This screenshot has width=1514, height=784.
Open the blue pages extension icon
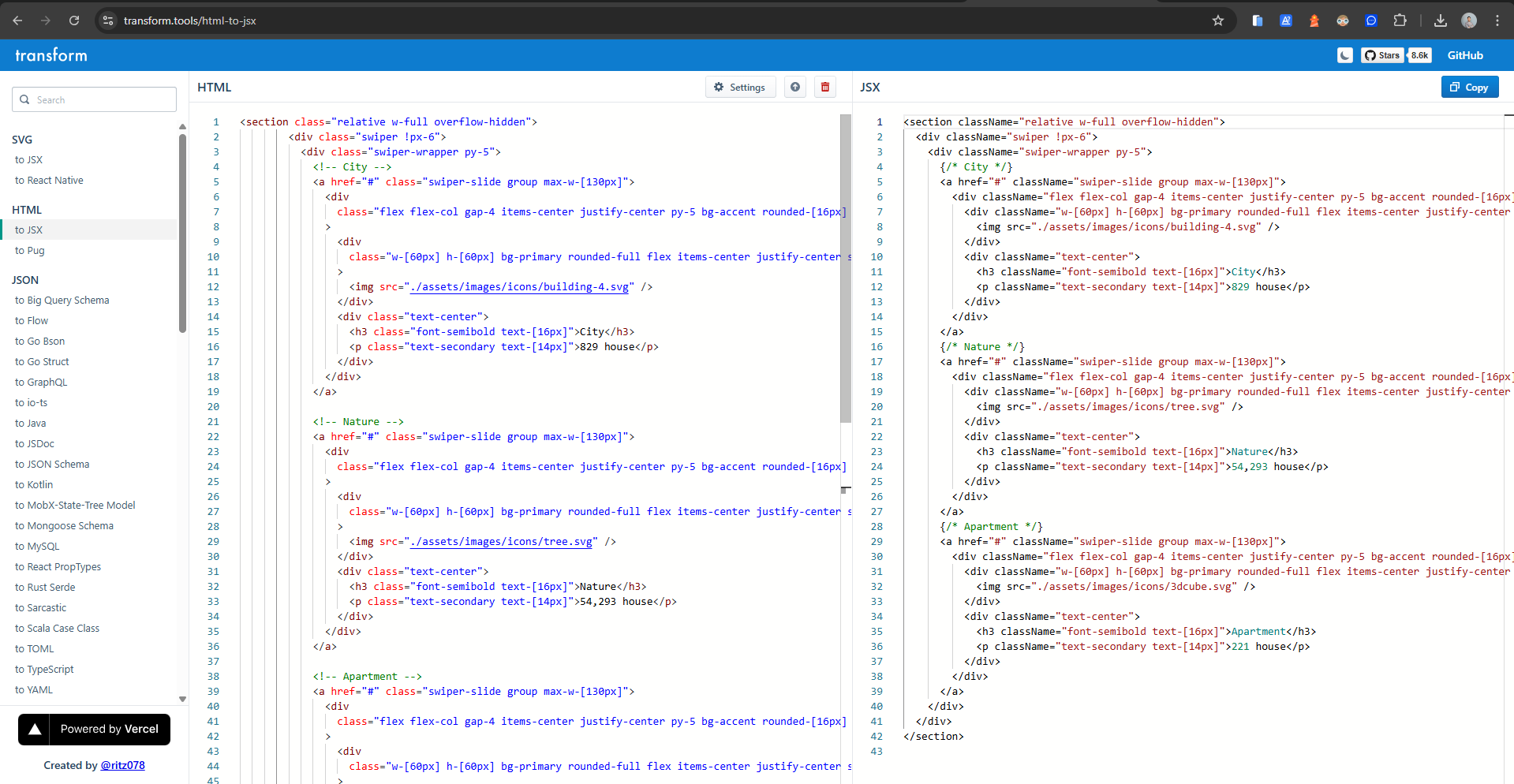coord(1258,21)
